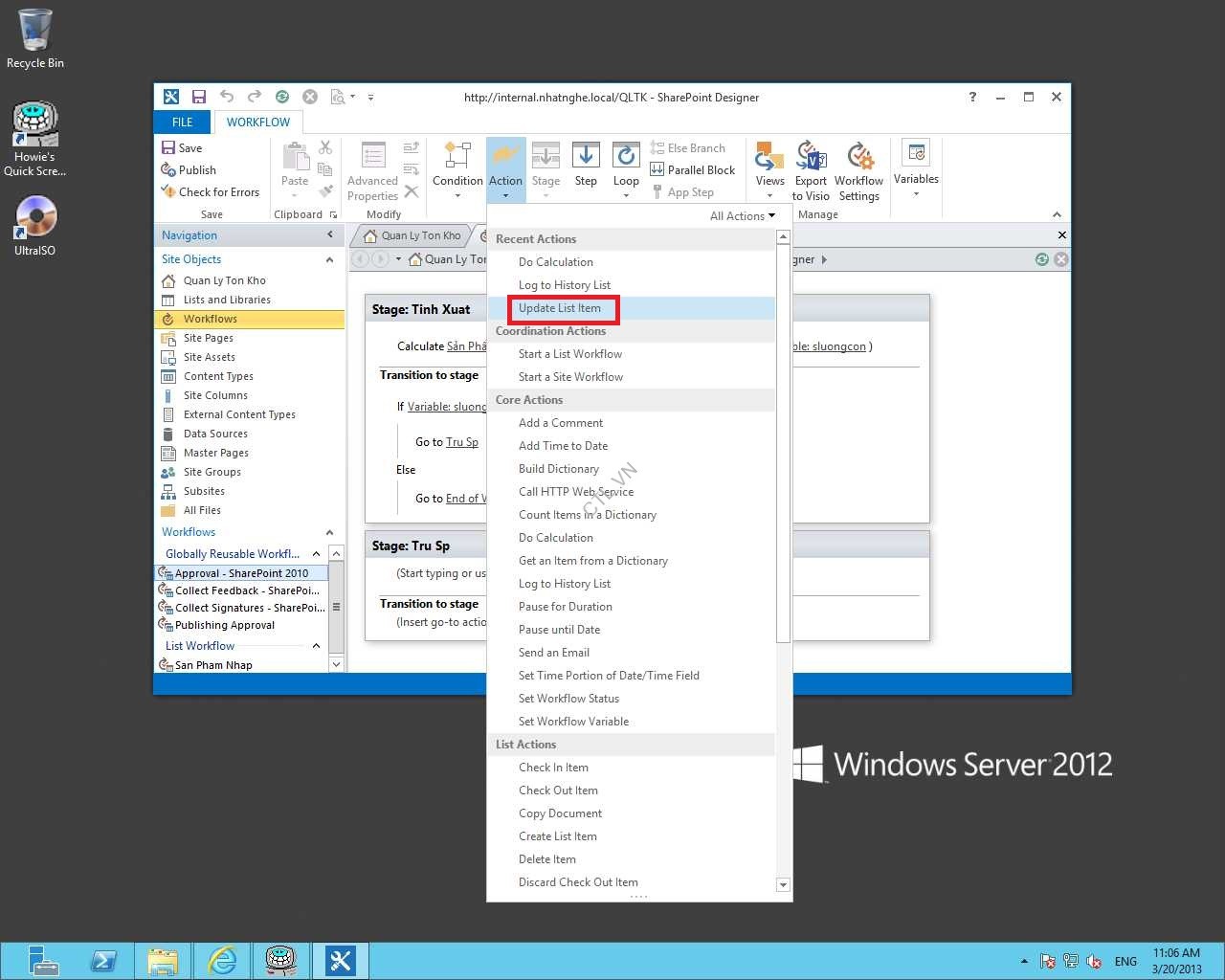Open Lists and Libraries in navigation

pos(227,300)
